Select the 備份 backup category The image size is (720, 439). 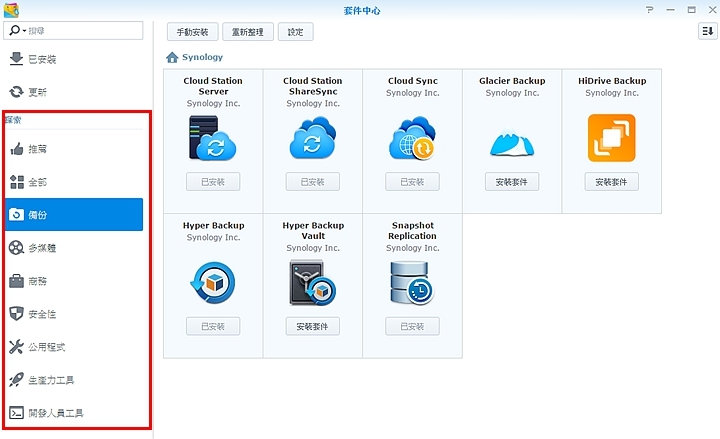tap(73, 214)
